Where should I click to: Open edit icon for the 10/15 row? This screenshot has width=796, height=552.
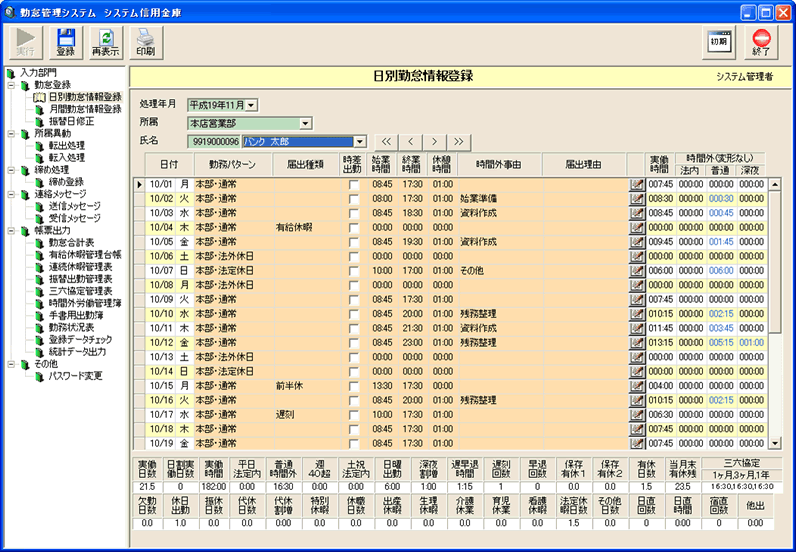[x=636, y=386]
